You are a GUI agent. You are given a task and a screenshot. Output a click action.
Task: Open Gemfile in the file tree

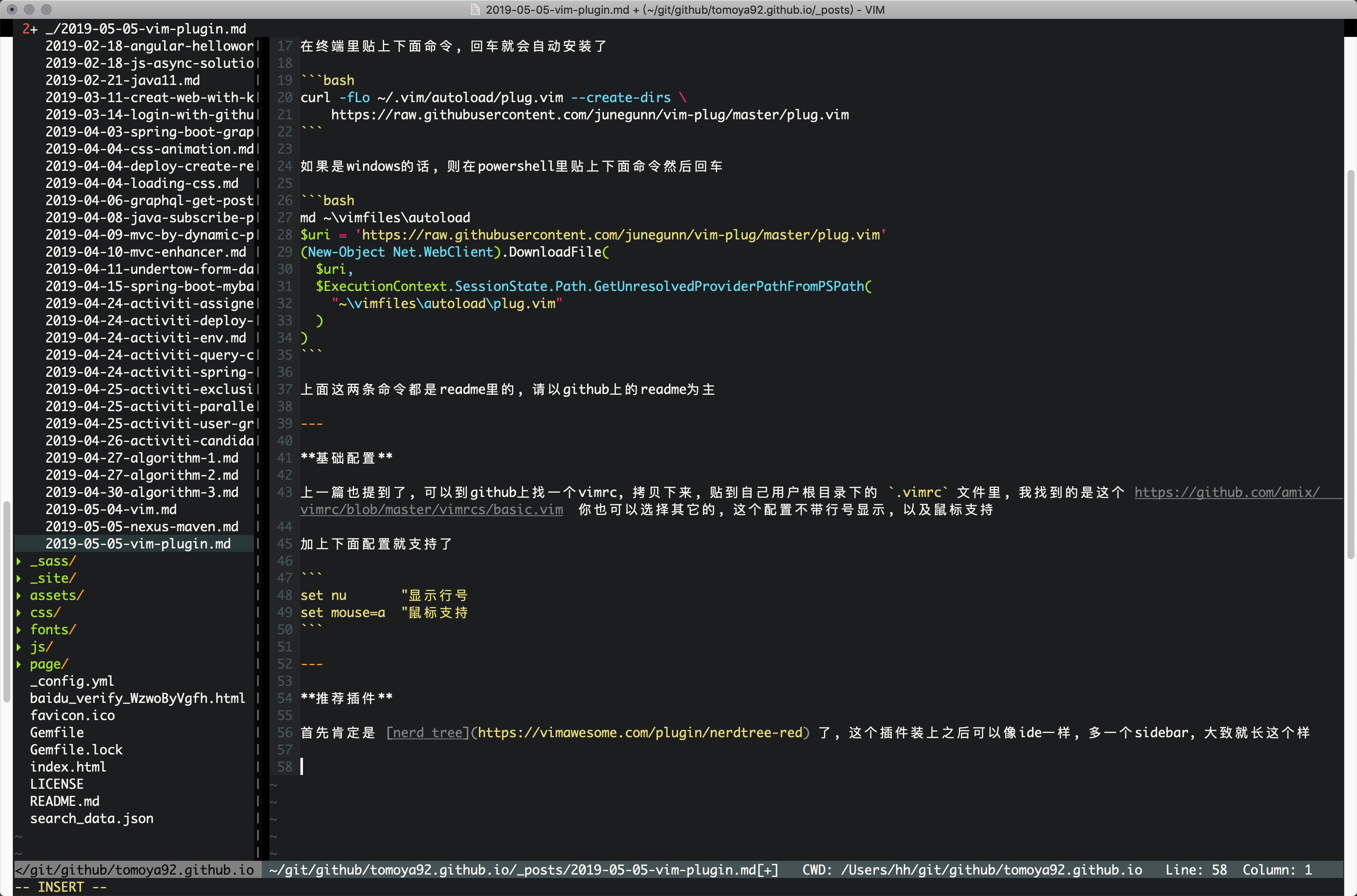pos(57,733)
